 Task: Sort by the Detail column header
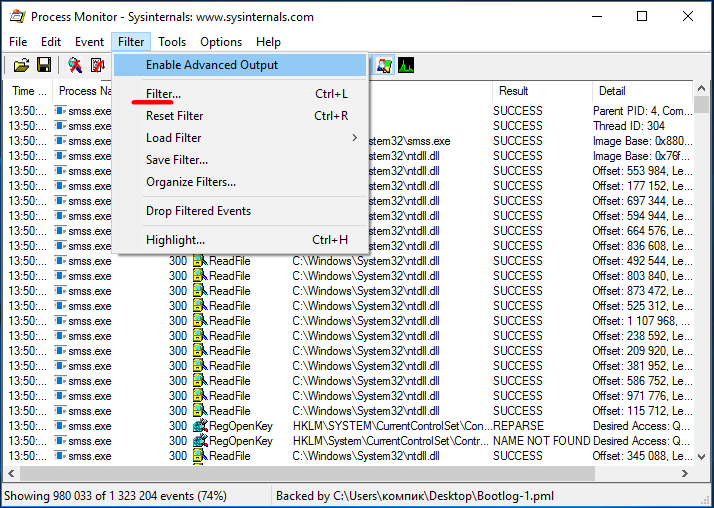(x=643, y=91)
